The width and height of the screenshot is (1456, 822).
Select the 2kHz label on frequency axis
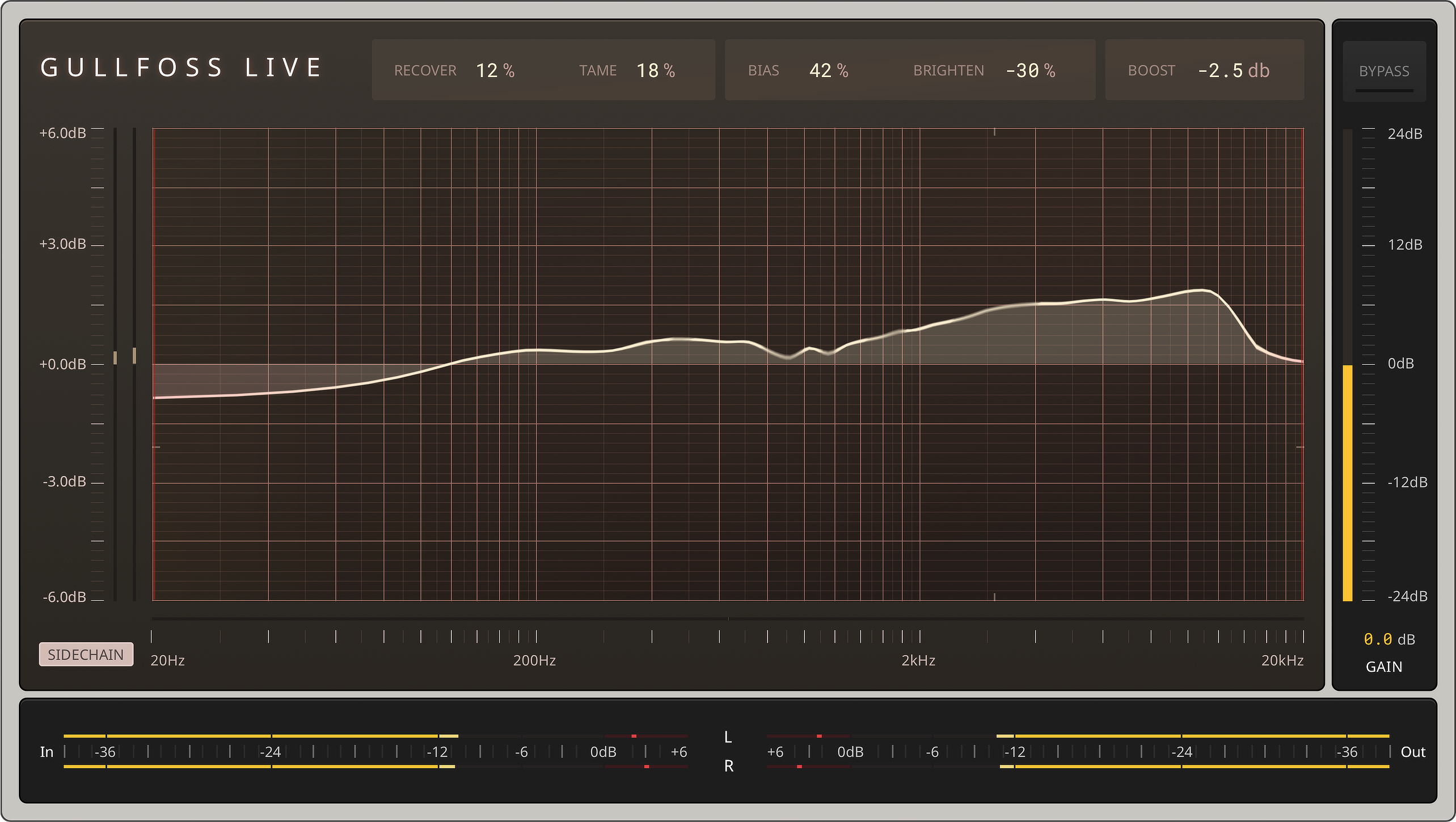pyautogui.click(x=917, y=660)
